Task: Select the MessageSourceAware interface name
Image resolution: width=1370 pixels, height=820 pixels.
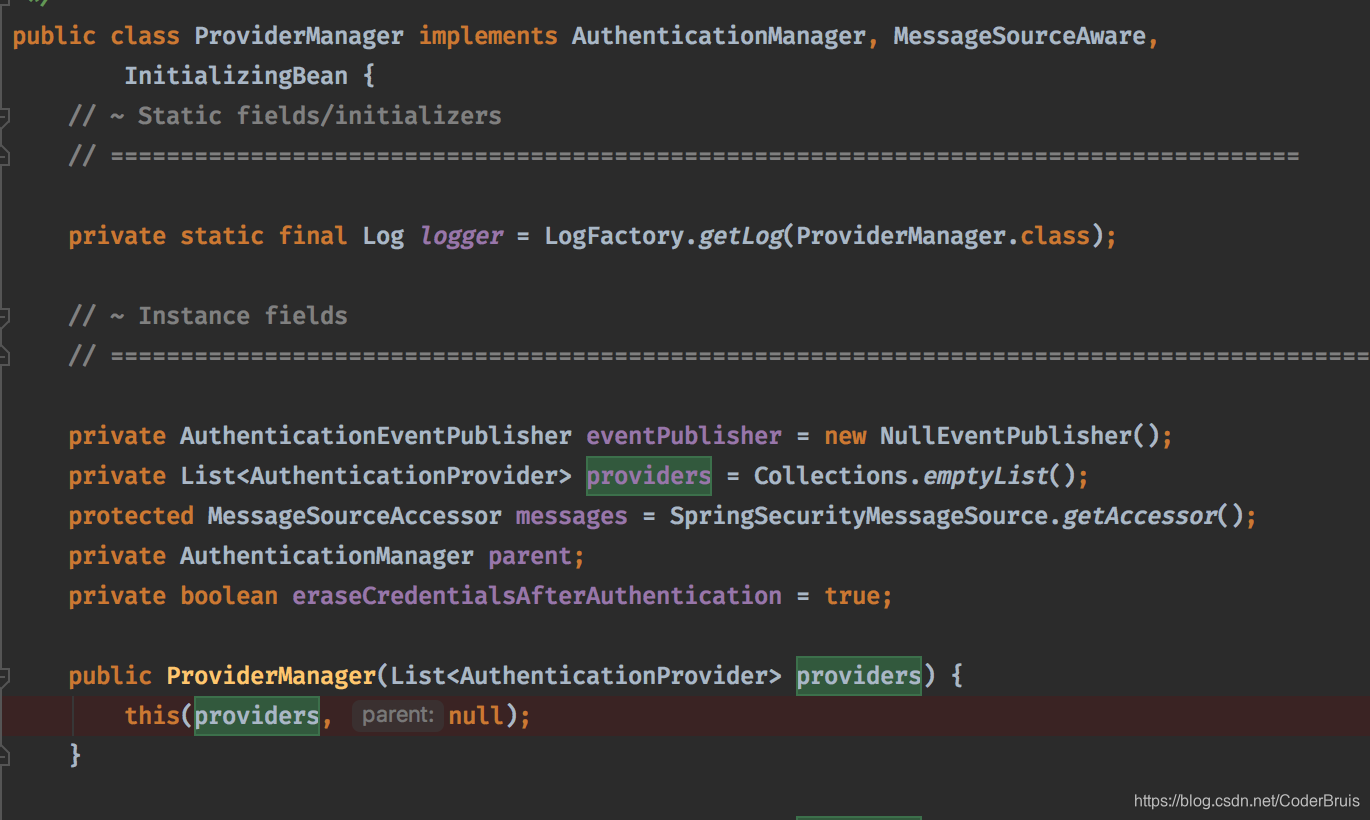Action: pyautogui.click(x=1019, y=36)
